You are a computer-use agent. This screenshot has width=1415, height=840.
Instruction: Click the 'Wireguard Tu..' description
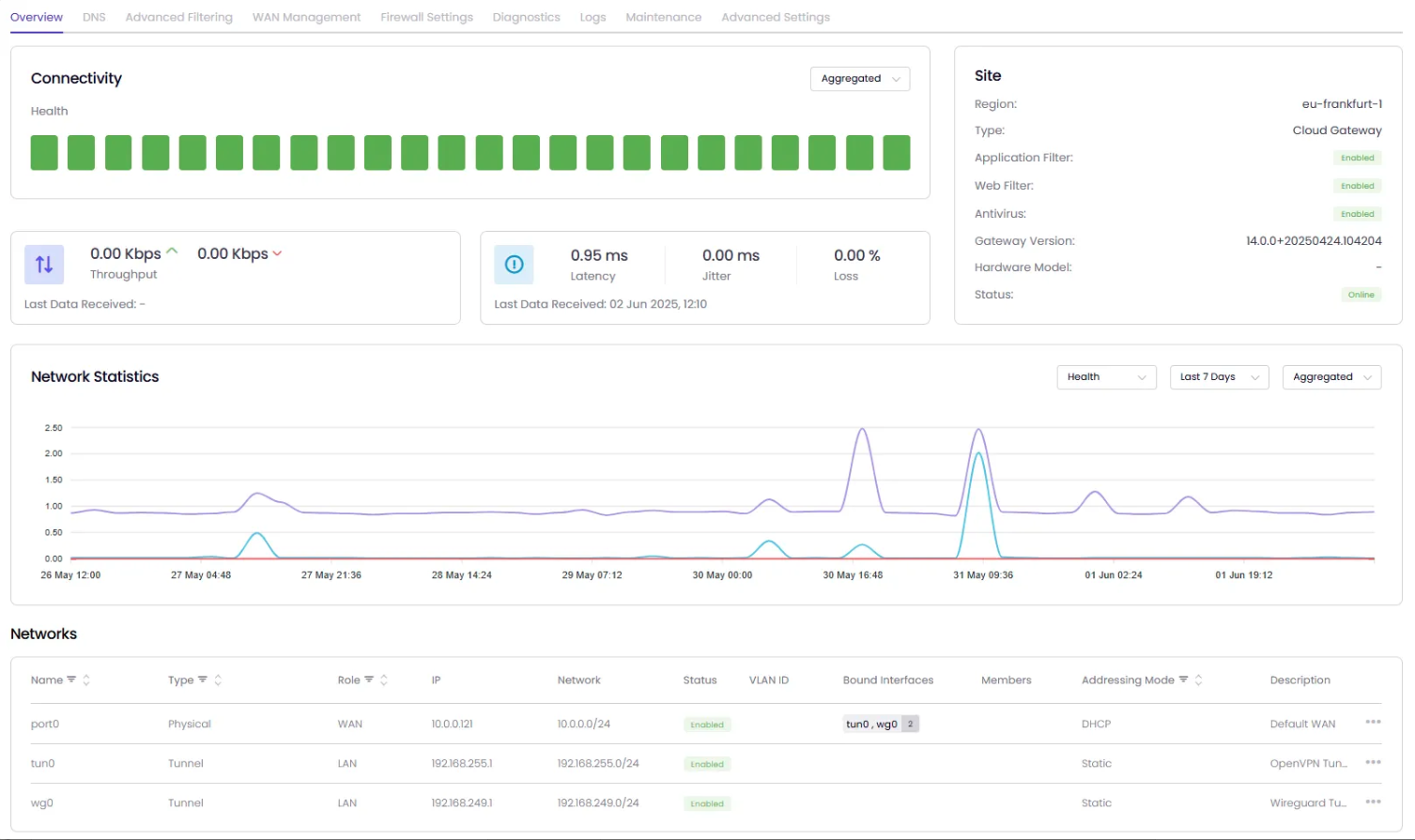click(x=1309, y=802)
